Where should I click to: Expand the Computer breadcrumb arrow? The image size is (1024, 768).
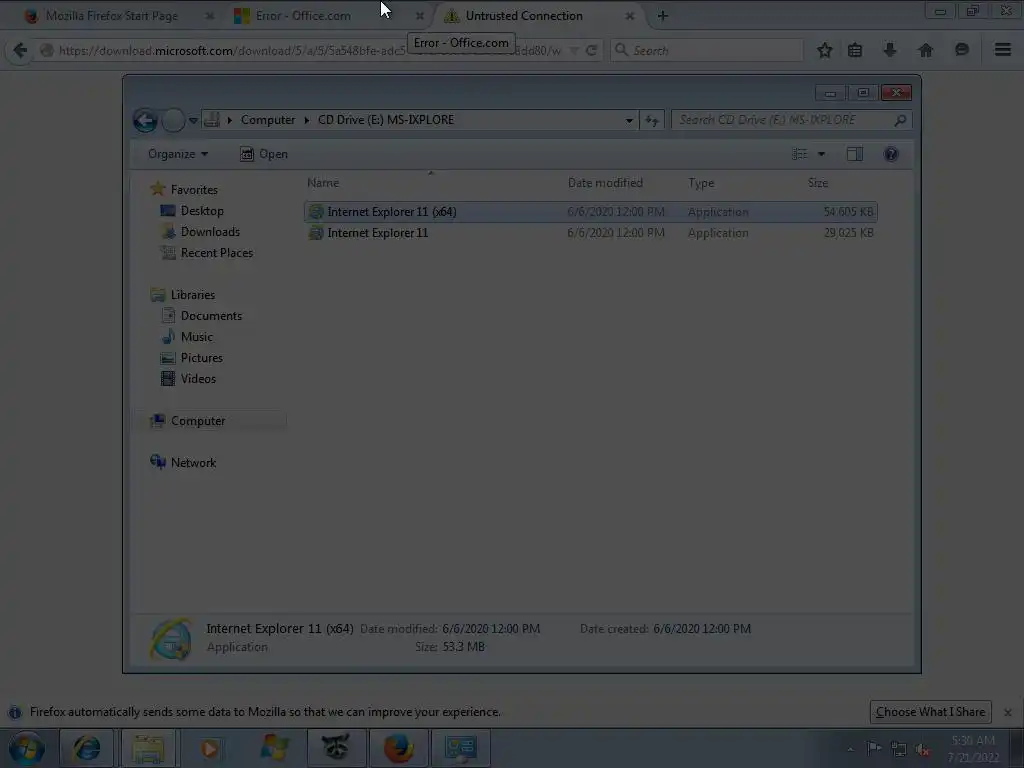(306, 120)
